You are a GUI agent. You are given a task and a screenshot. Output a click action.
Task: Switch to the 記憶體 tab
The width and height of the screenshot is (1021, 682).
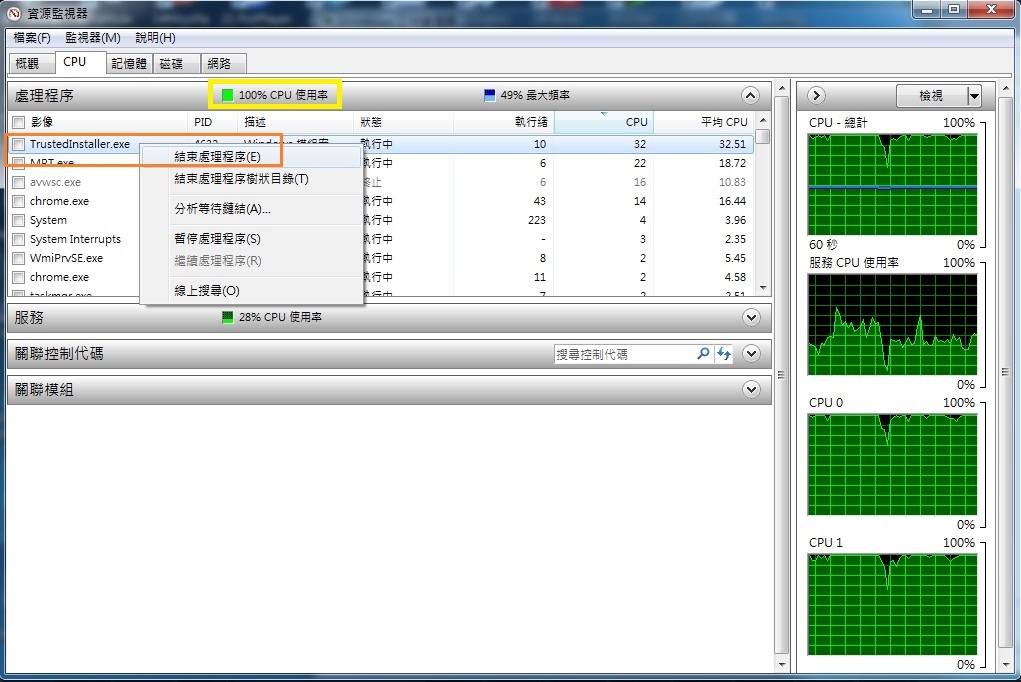(x=128, y=63)
